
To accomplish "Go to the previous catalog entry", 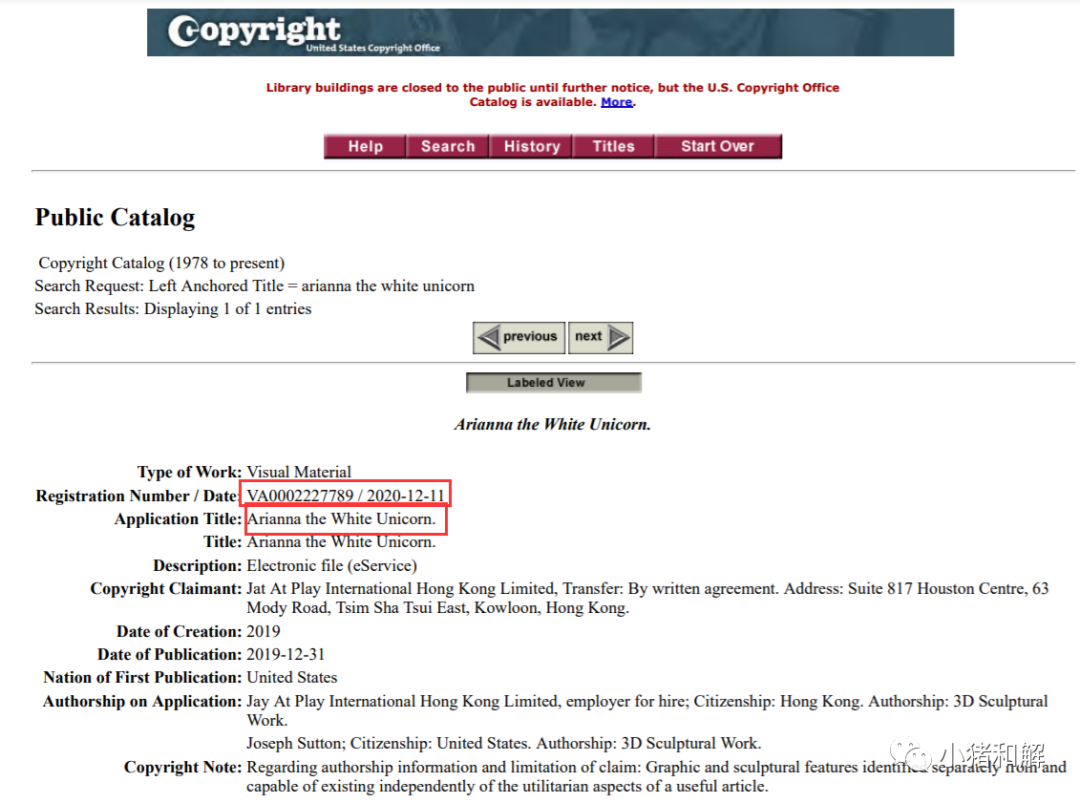I will click(x=519, y=337).
